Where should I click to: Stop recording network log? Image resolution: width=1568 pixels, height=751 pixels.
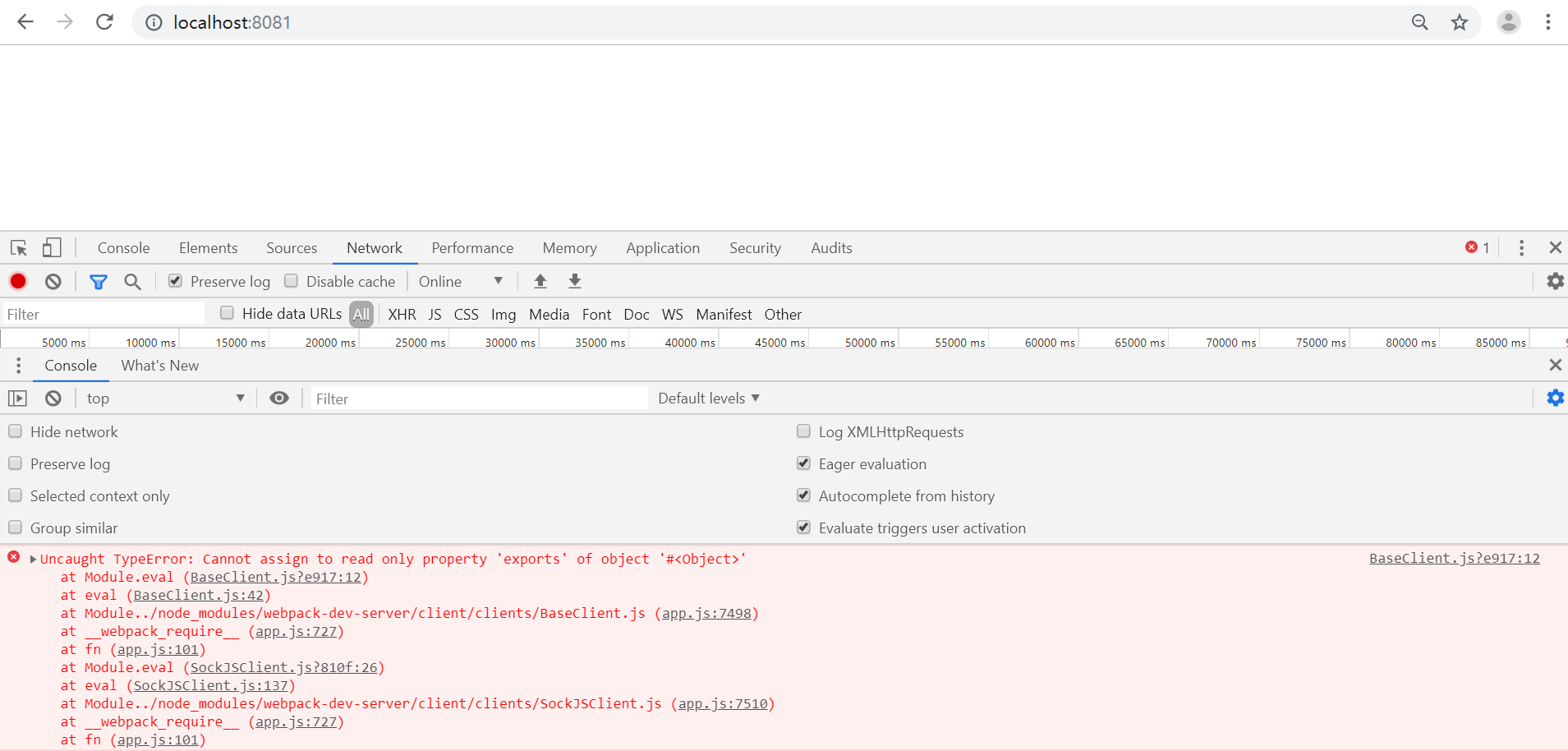(17, 281)
